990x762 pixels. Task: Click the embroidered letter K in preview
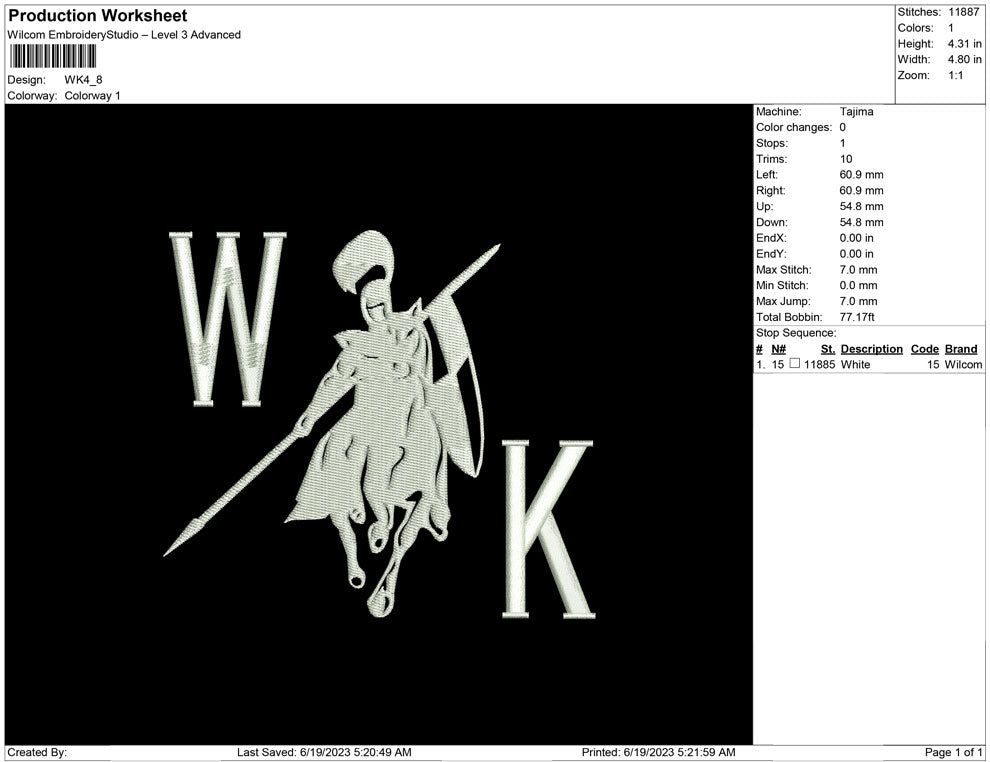pos(546,528)
